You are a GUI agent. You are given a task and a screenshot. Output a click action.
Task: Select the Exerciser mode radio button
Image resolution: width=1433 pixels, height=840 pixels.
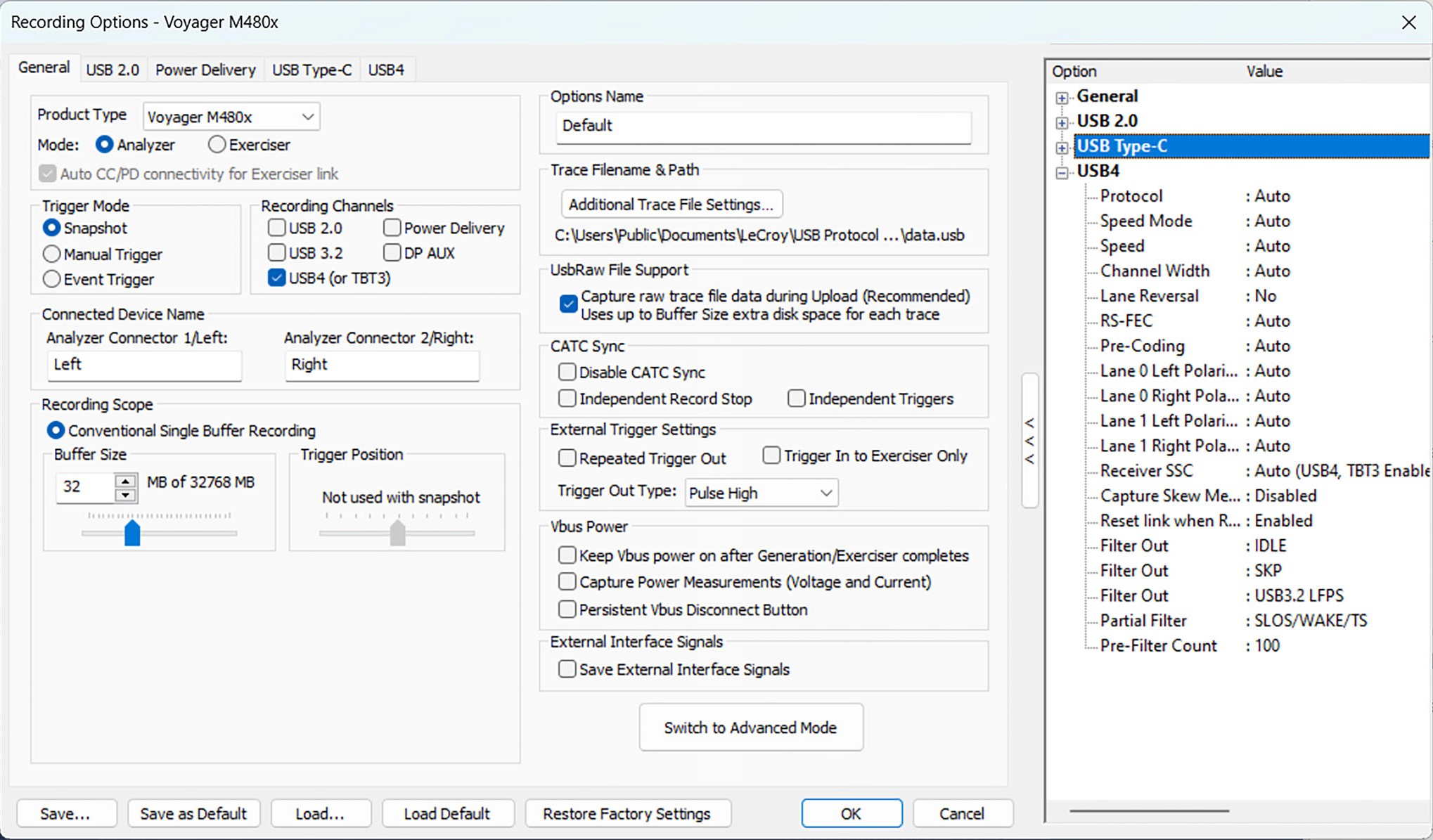[217, 145]
